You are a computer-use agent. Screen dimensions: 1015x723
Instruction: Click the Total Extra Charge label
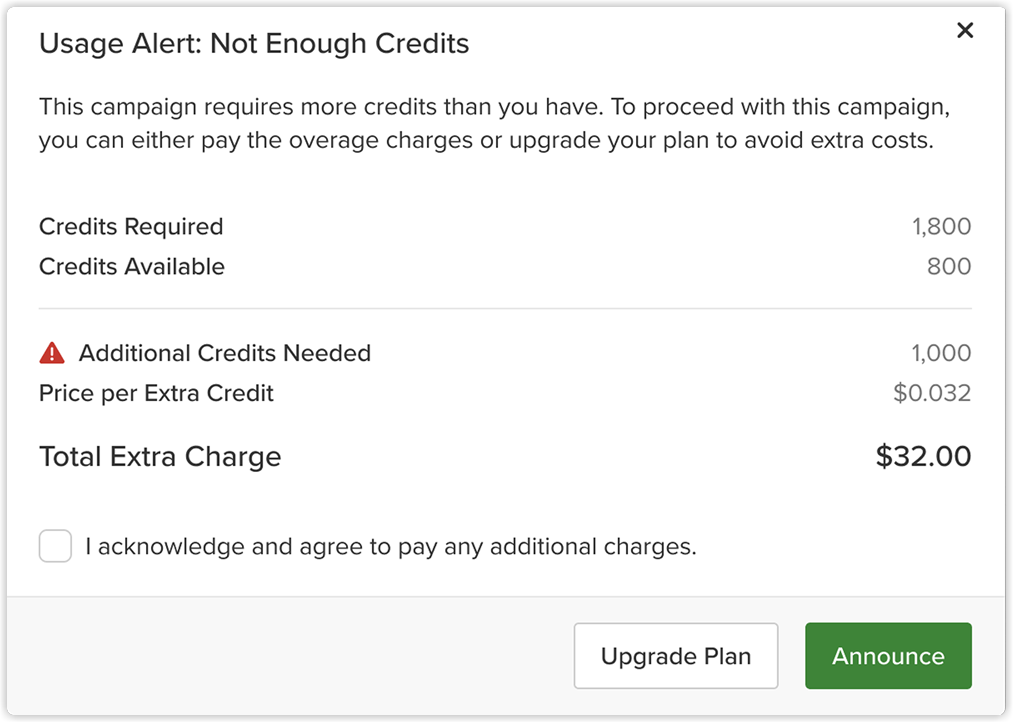coord(160,457)
